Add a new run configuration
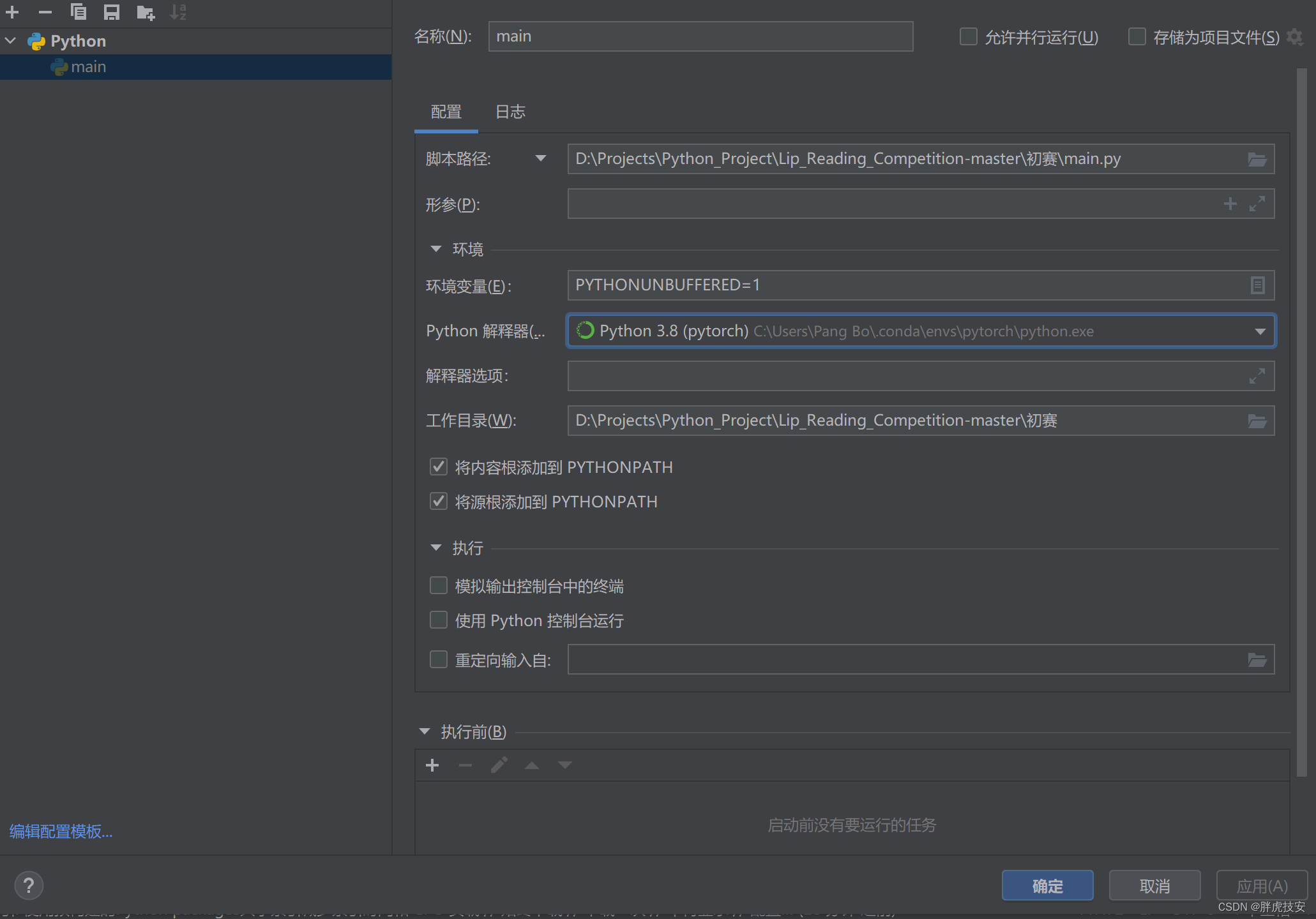The image size is (1316, 919). point(12,11)
